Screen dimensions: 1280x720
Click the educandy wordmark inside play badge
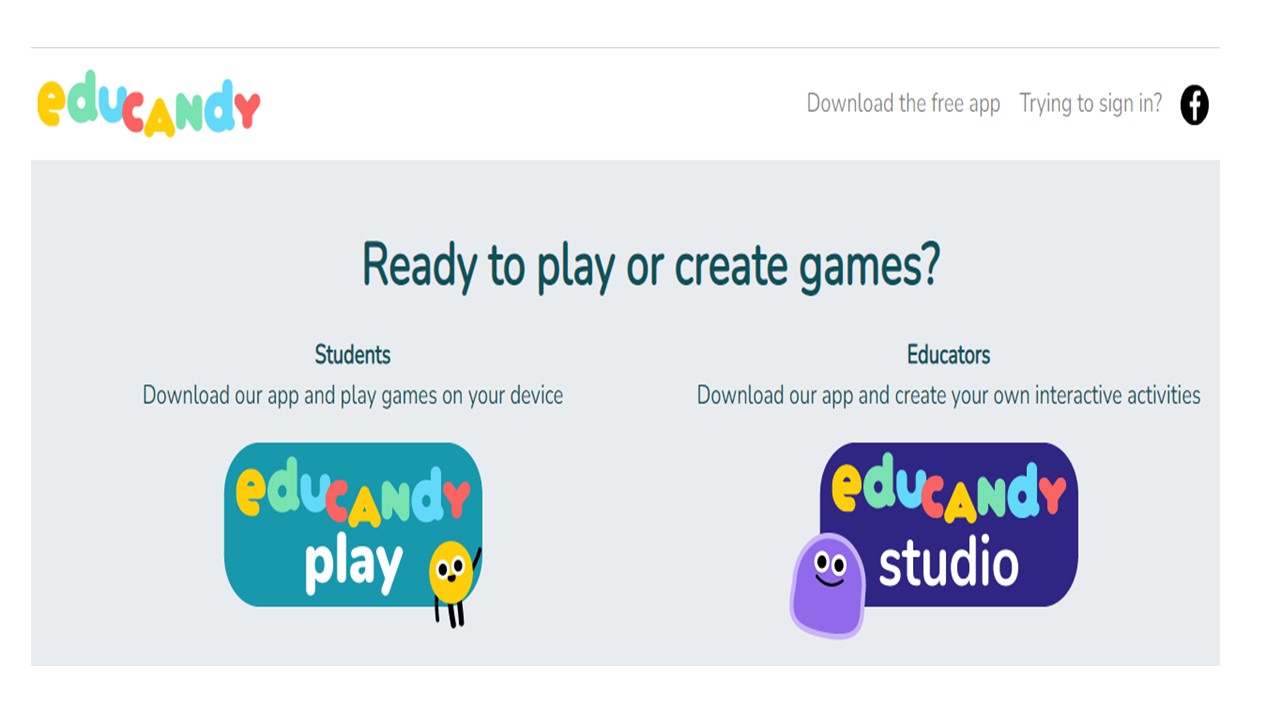point(352,493)
